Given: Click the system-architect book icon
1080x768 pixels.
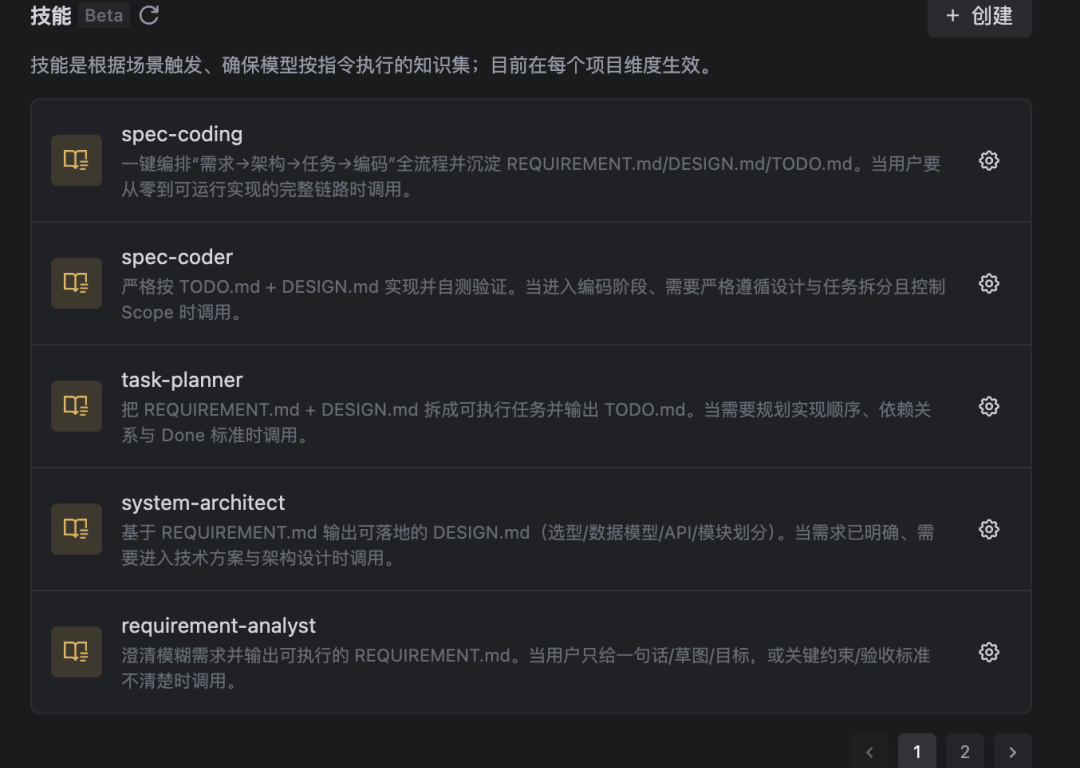Looking at the screenshot, I should click(x=76, y=529).
